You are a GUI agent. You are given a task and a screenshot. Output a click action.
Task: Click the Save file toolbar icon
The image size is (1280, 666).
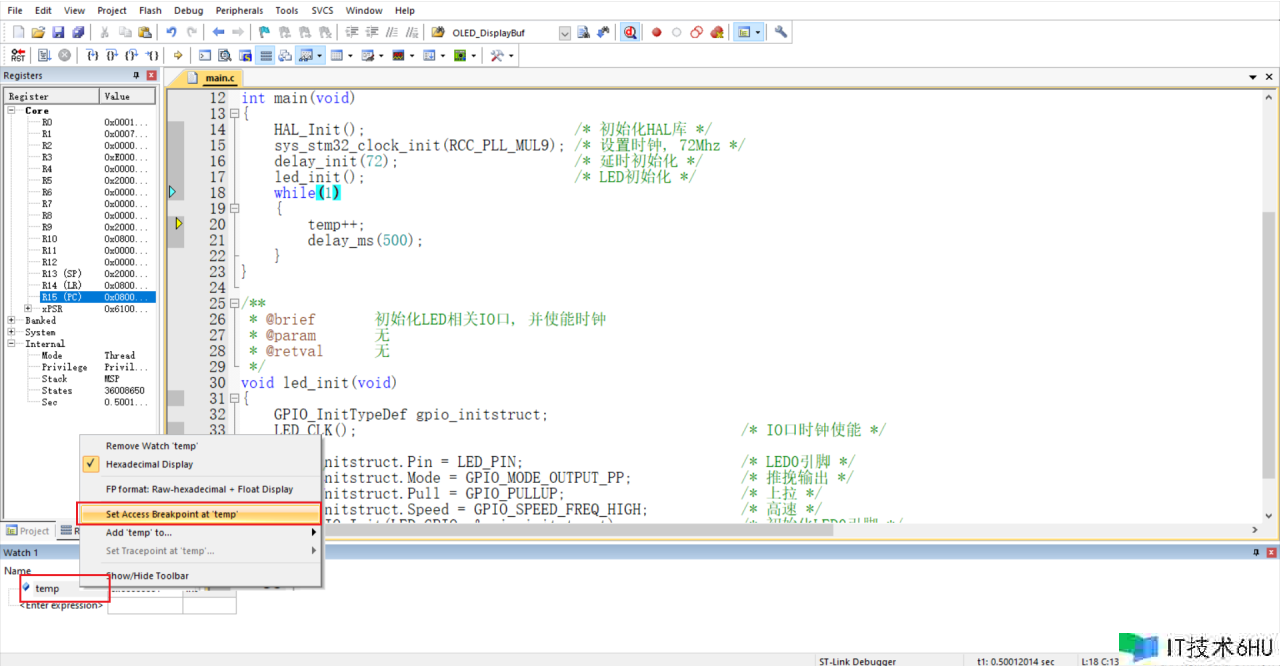tap(58, 32)
